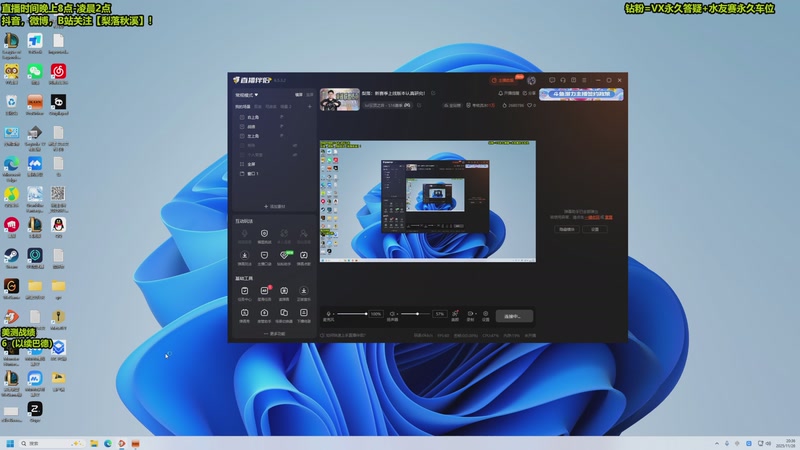
Task: Click the orange button in the title bar
Action: [504, 80]
